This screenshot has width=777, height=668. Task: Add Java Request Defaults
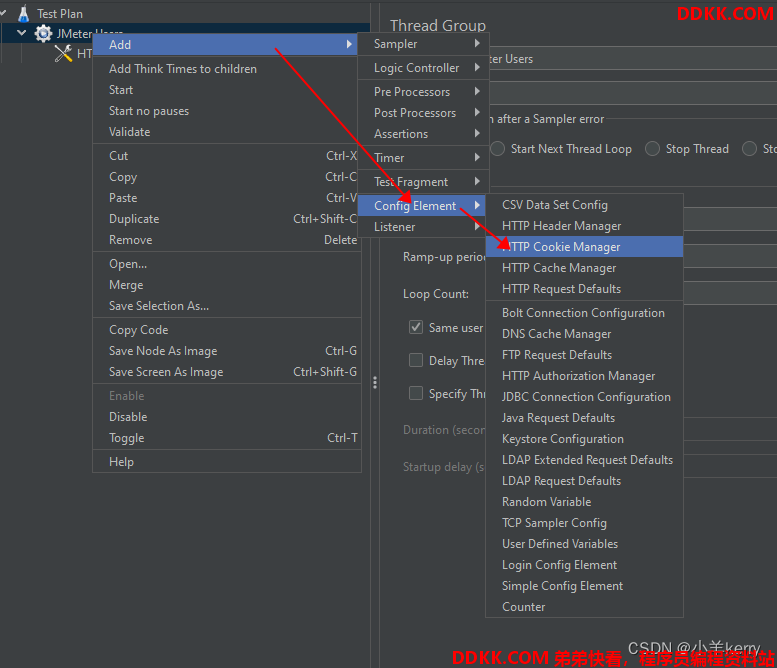584,418
